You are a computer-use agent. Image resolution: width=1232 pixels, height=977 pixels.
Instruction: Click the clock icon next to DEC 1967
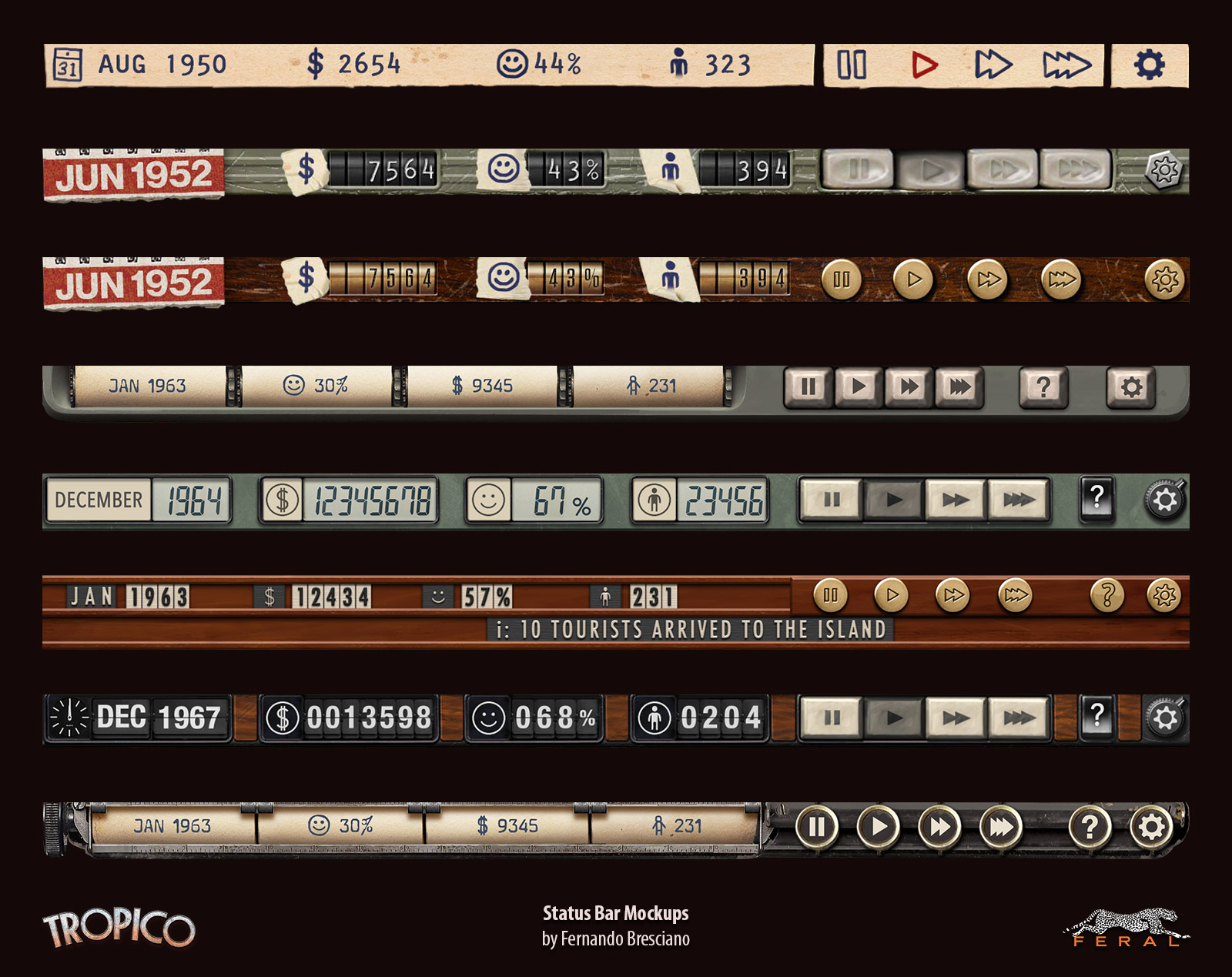[x=69, y=718]
